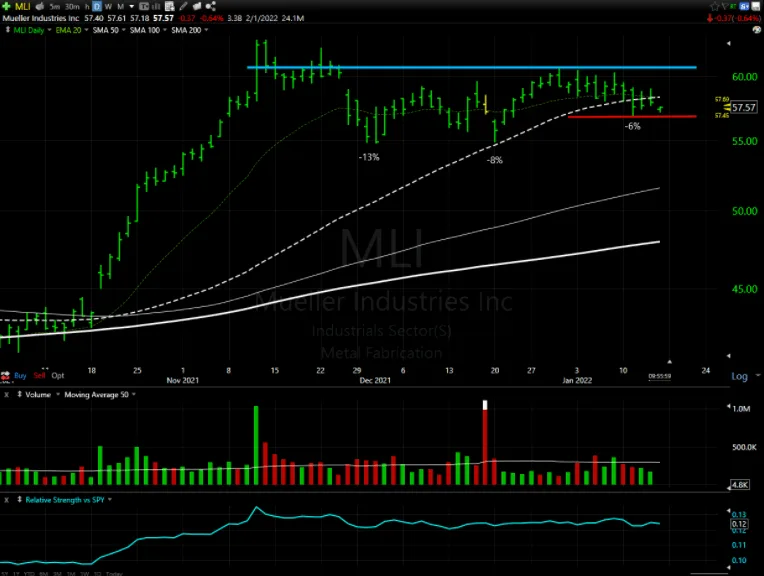Click the -13% annotation text

[369, 157]
